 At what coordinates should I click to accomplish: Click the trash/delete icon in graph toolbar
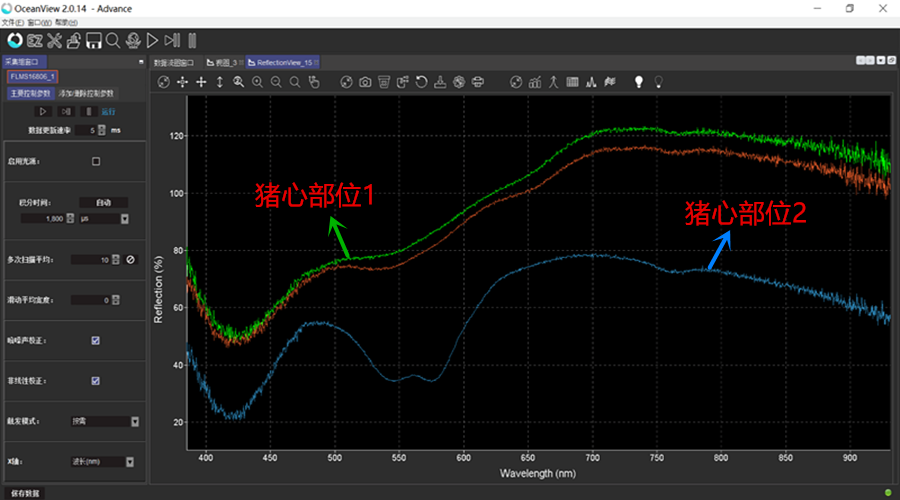384,82
